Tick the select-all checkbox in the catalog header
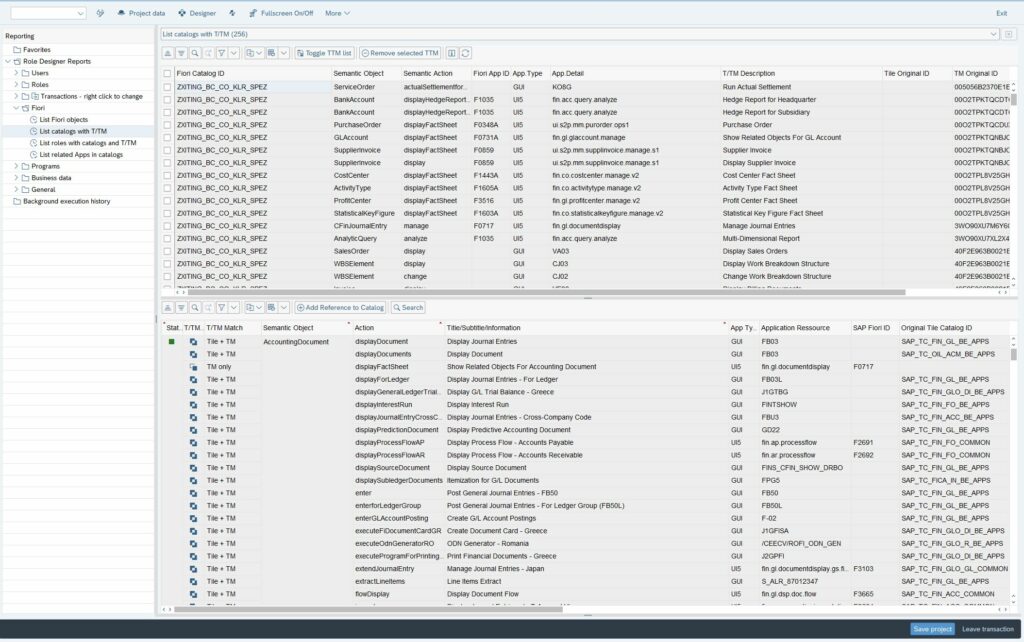This screenshot has height=642, width=1024. (168, 74)
